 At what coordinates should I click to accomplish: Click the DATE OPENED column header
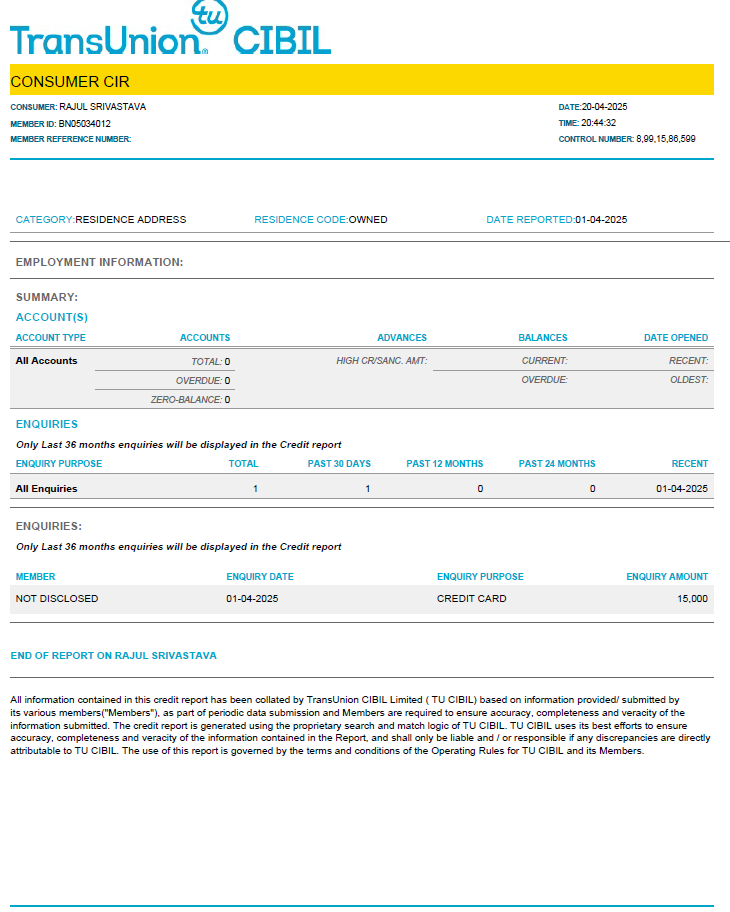pos(676,338)
